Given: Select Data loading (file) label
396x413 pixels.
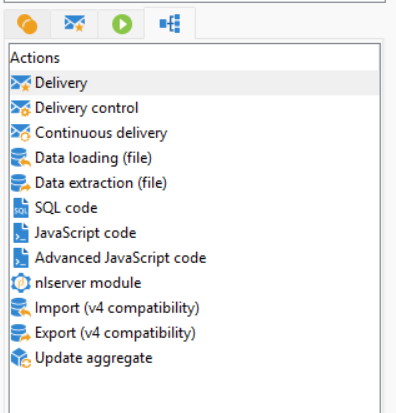Looking at the screenshot, I should tap(93, 158).
